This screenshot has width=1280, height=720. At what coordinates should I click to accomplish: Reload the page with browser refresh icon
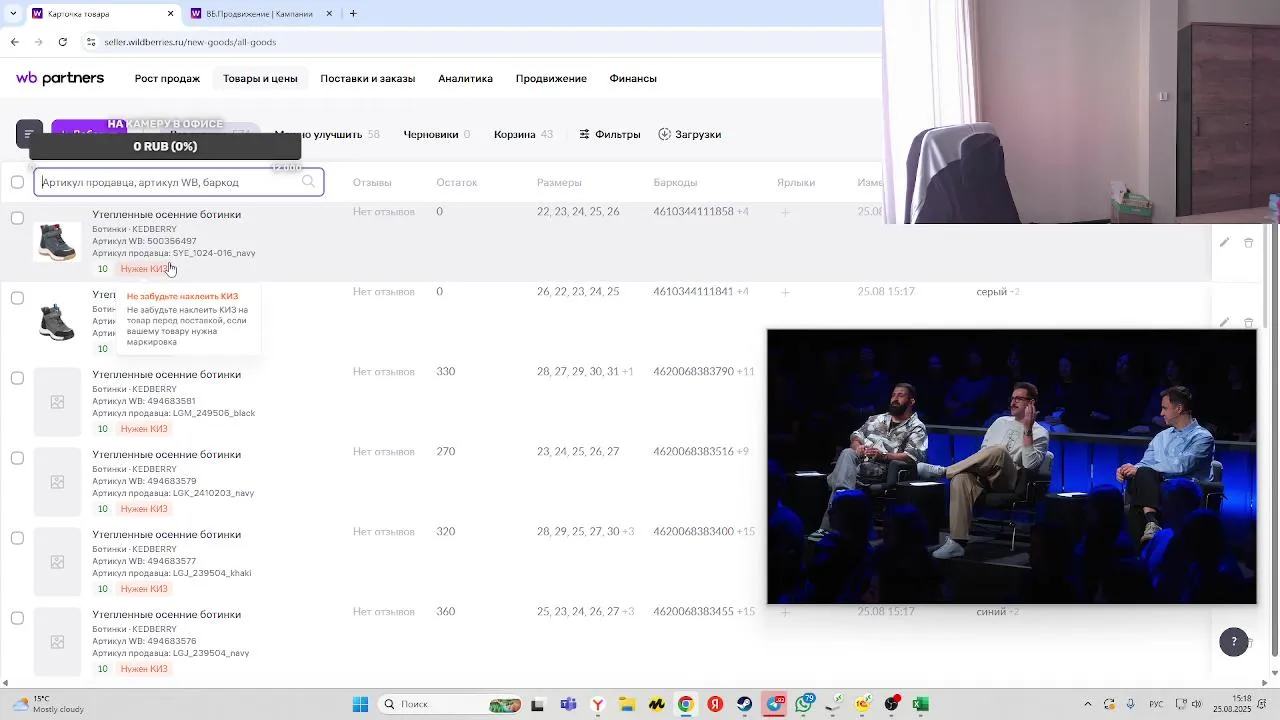point(62,42)
